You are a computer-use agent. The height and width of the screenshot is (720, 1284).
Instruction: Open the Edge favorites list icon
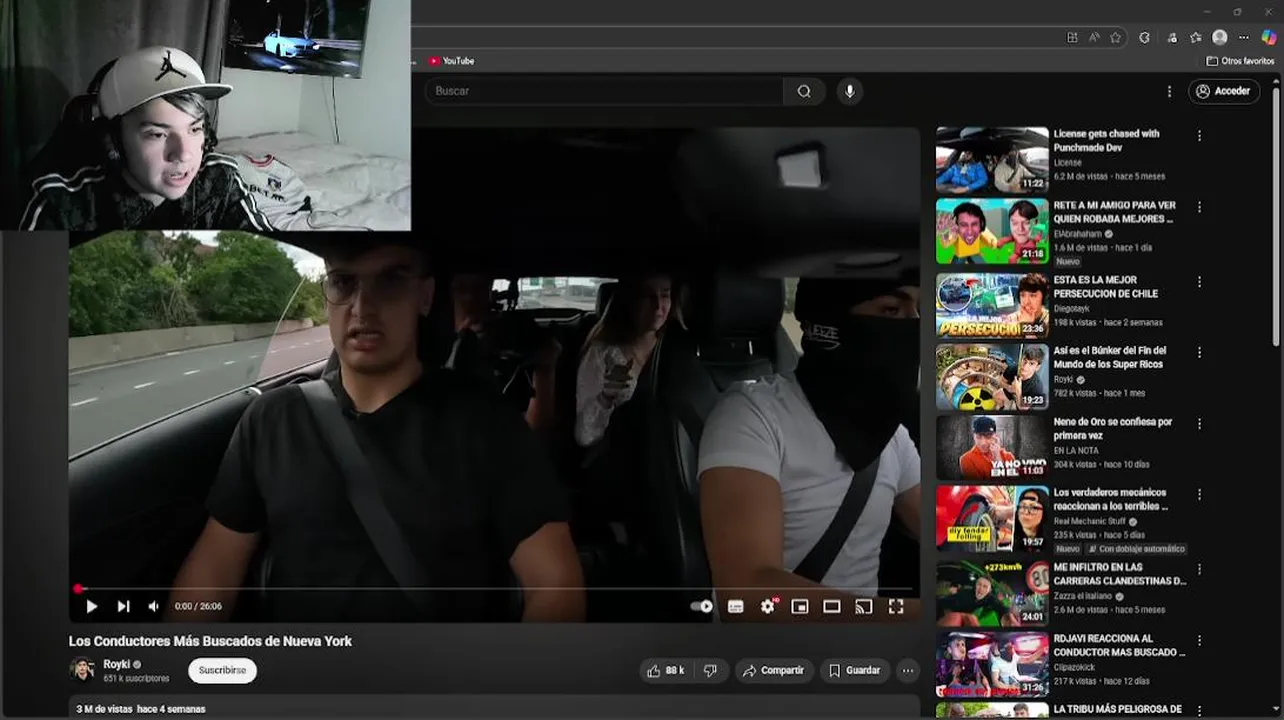(1195, 37)
